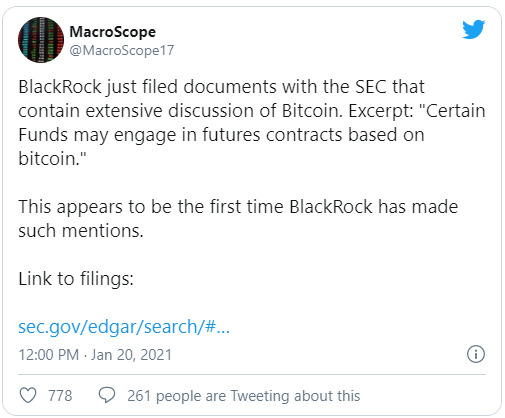Click the 'This appears to be the first time' paragraph
This screenshot has width=505, height=418.
(238, 219)
